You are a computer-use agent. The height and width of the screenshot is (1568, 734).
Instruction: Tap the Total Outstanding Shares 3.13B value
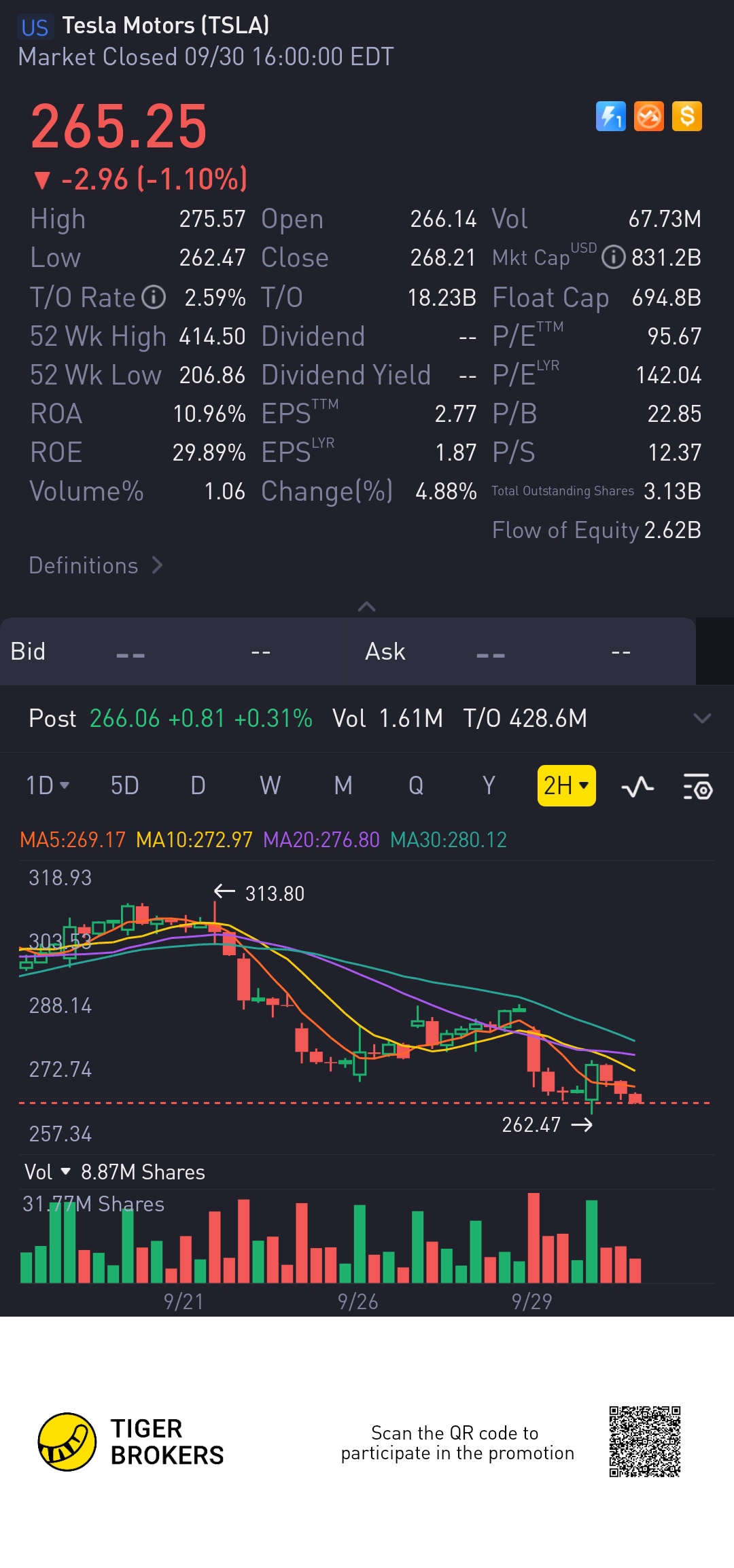click(x=673, y=491)
